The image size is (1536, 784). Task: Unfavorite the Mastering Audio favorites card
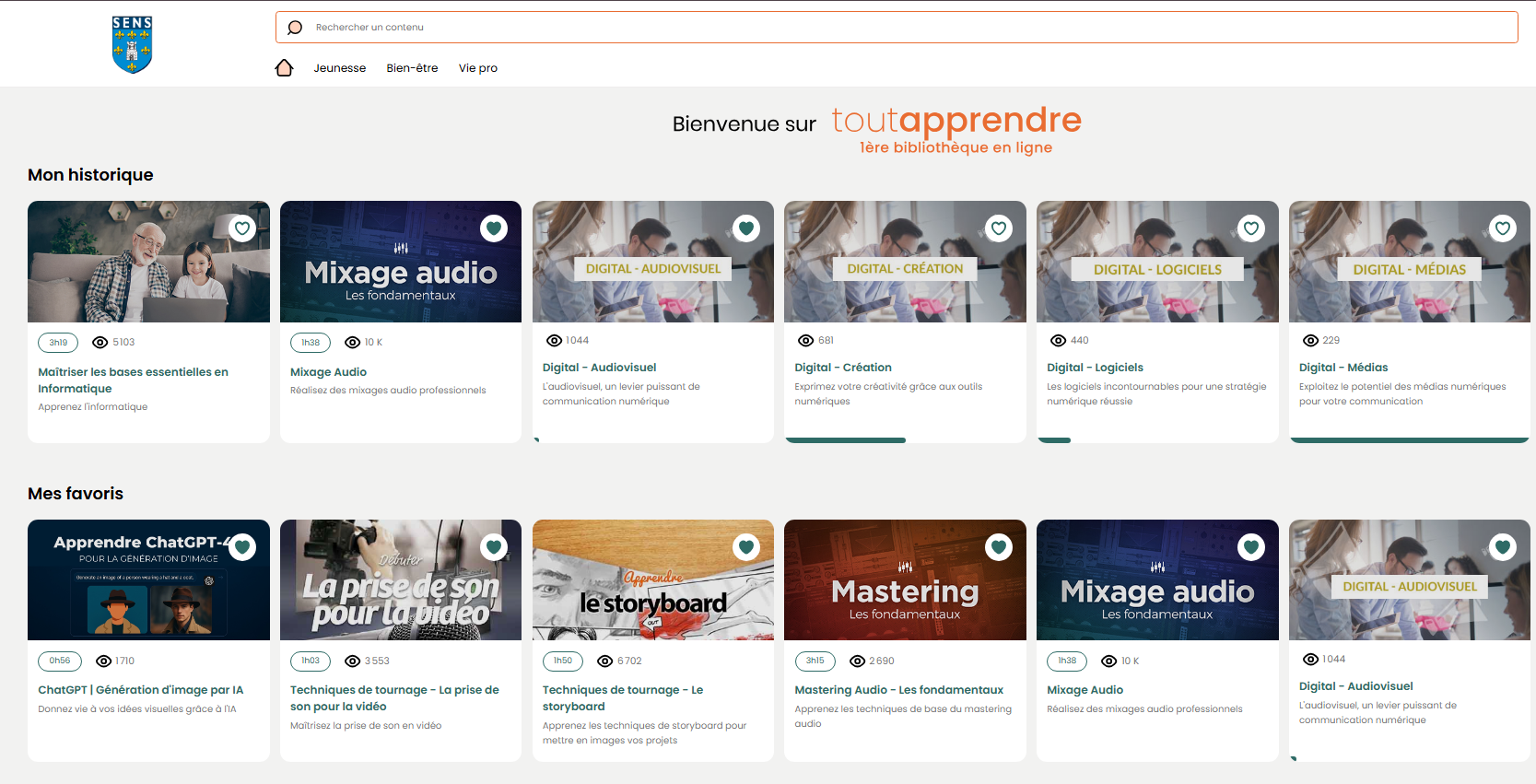999,547
